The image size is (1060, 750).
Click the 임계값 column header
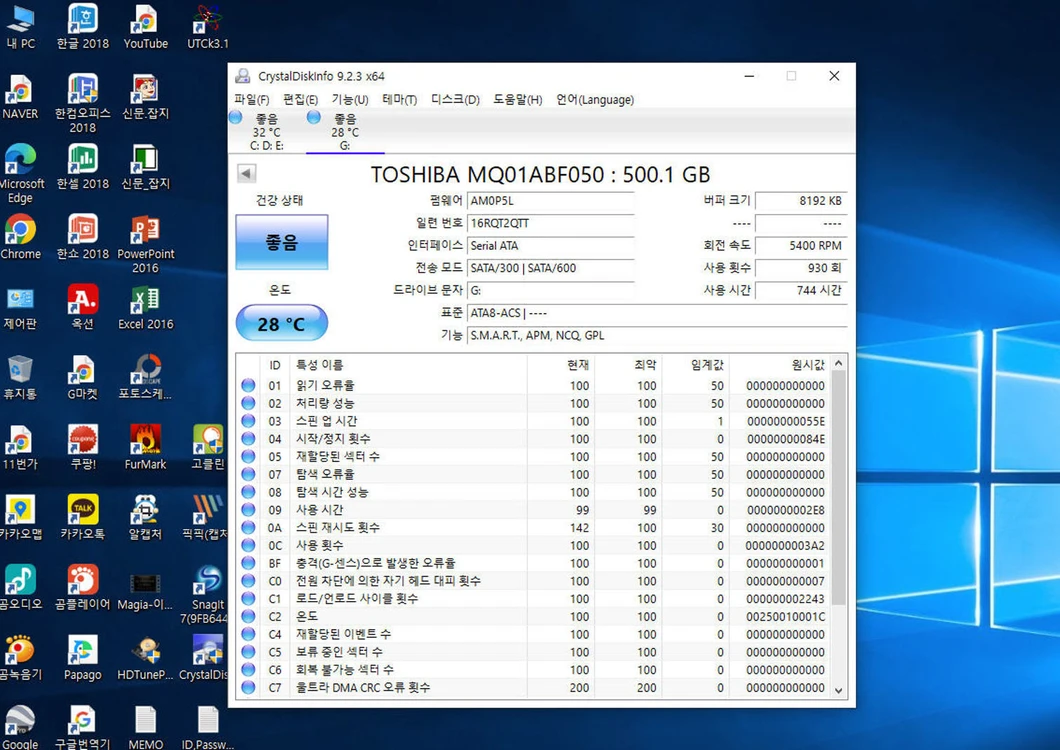[x=696, y=365]
